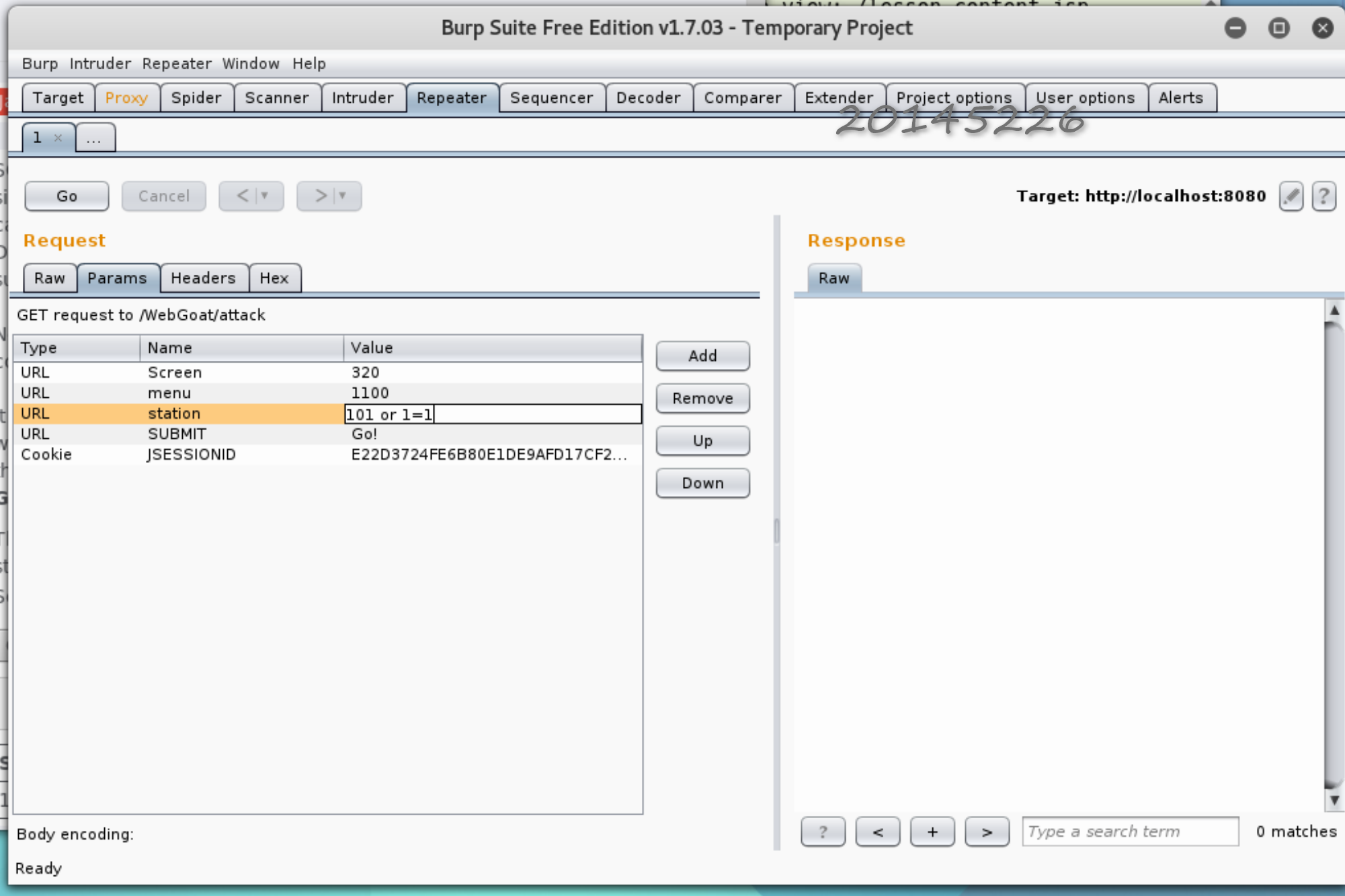The height and width of the screenshot is (896, 1345).
Task: Switch to the Decoder tab
Action: (649, 97)
